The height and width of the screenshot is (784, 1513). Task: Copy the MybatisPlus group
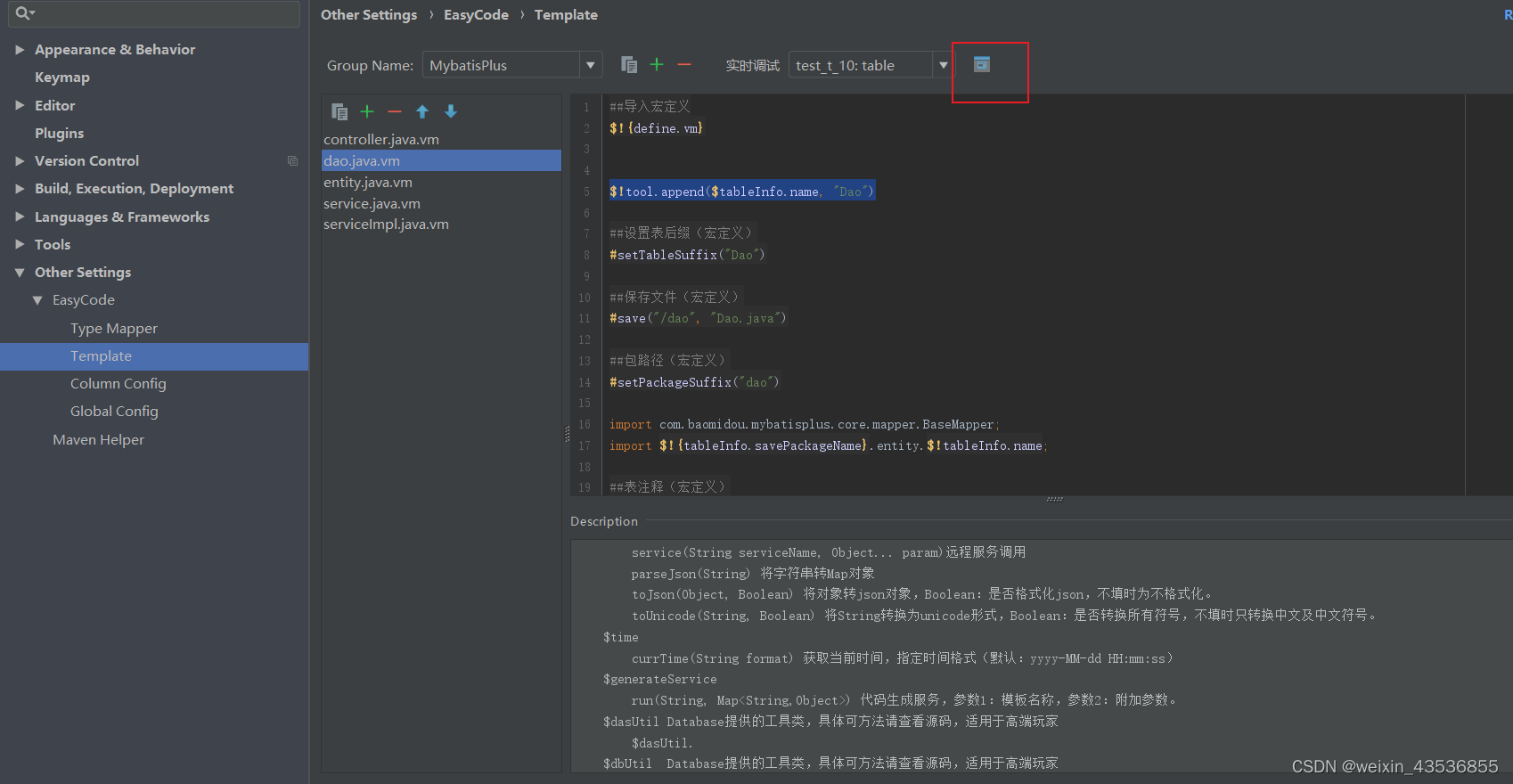(629, 65)
